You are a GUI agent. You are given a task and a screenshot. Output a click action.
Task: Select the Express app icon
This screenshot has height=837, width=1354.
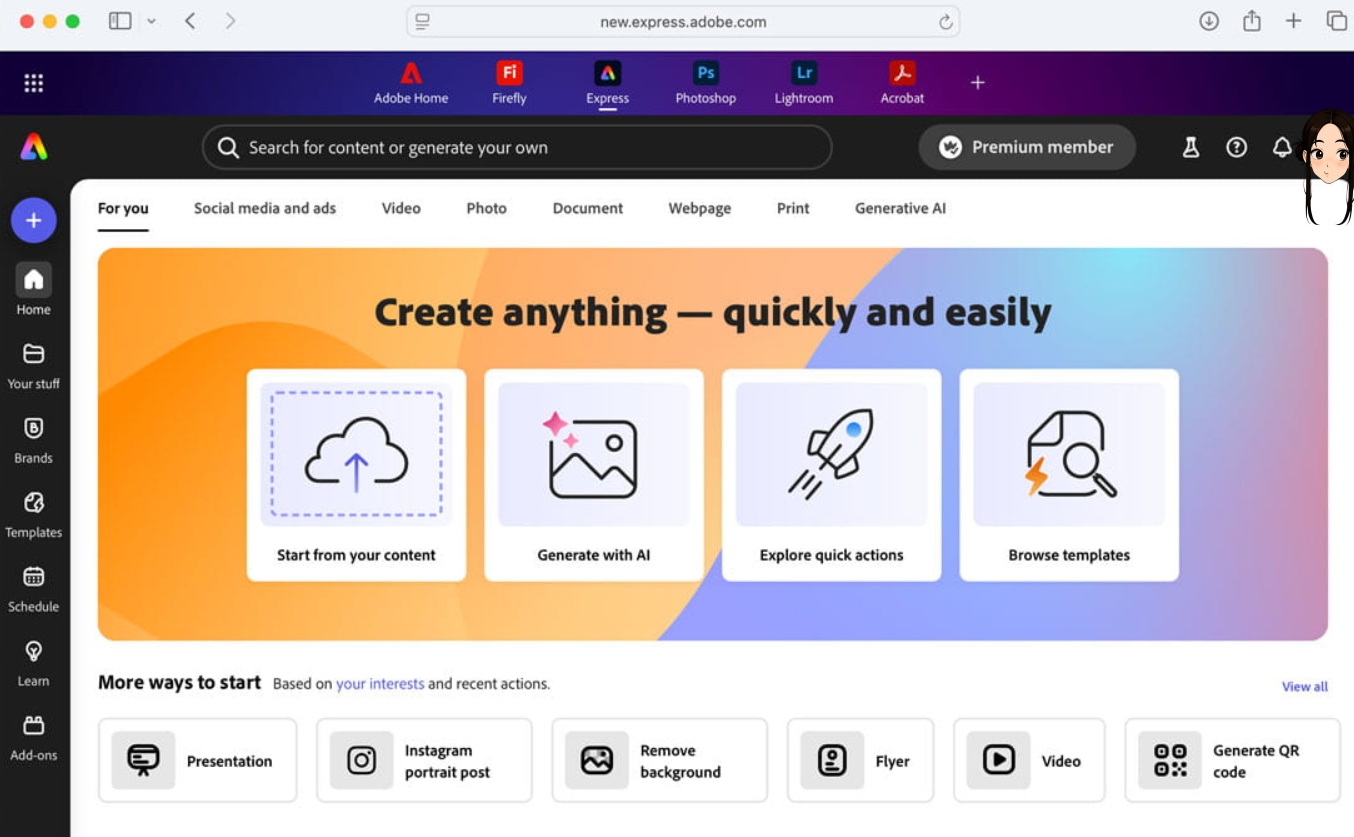point(607,84)
